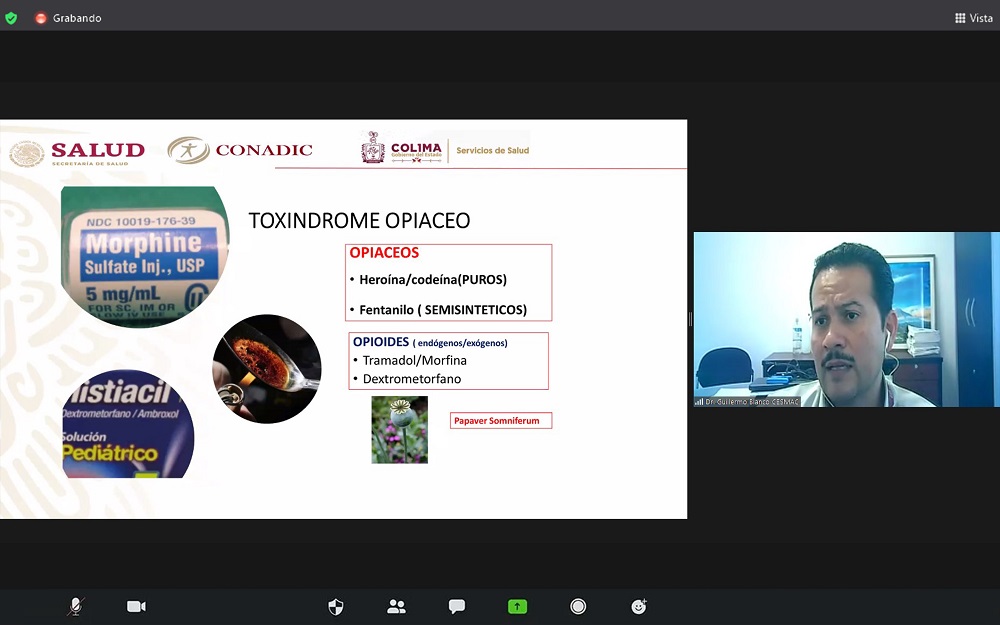This screenshot has width=1000, height=625.
Task: Unmute the microphone
Action: 75,606
